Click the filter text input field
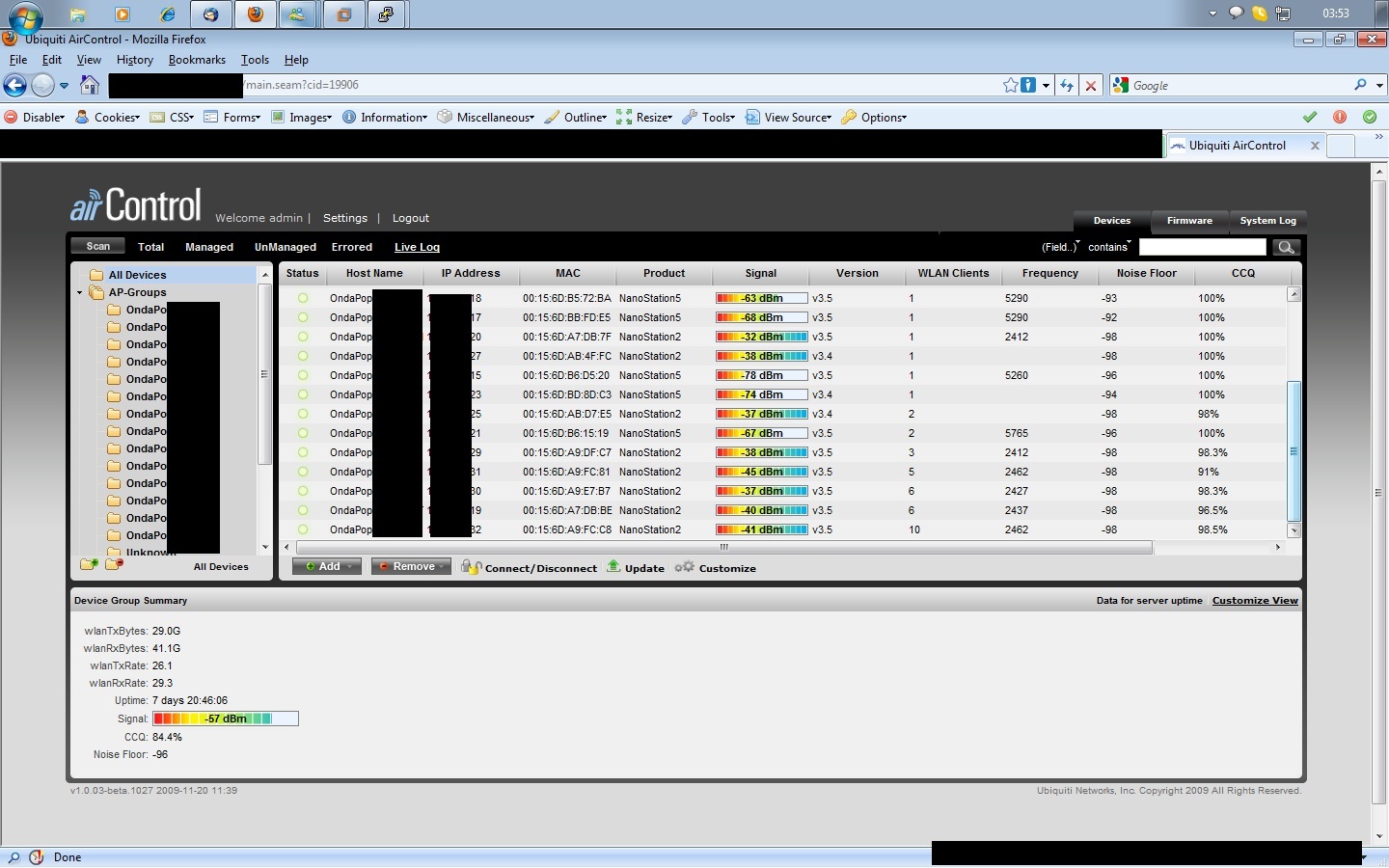Viewport: 1389px width, 868px height. tap(1202, 247)
